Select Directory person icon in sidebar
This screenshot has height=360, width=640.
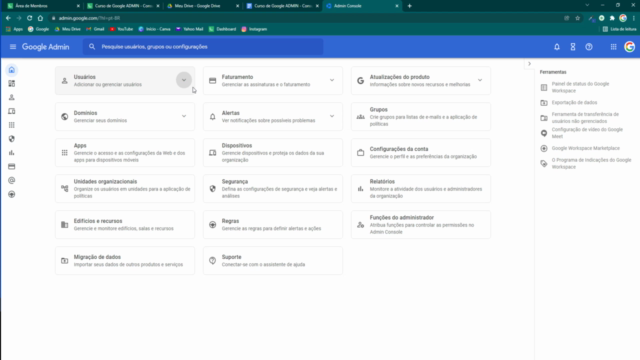tap(11, 98)
